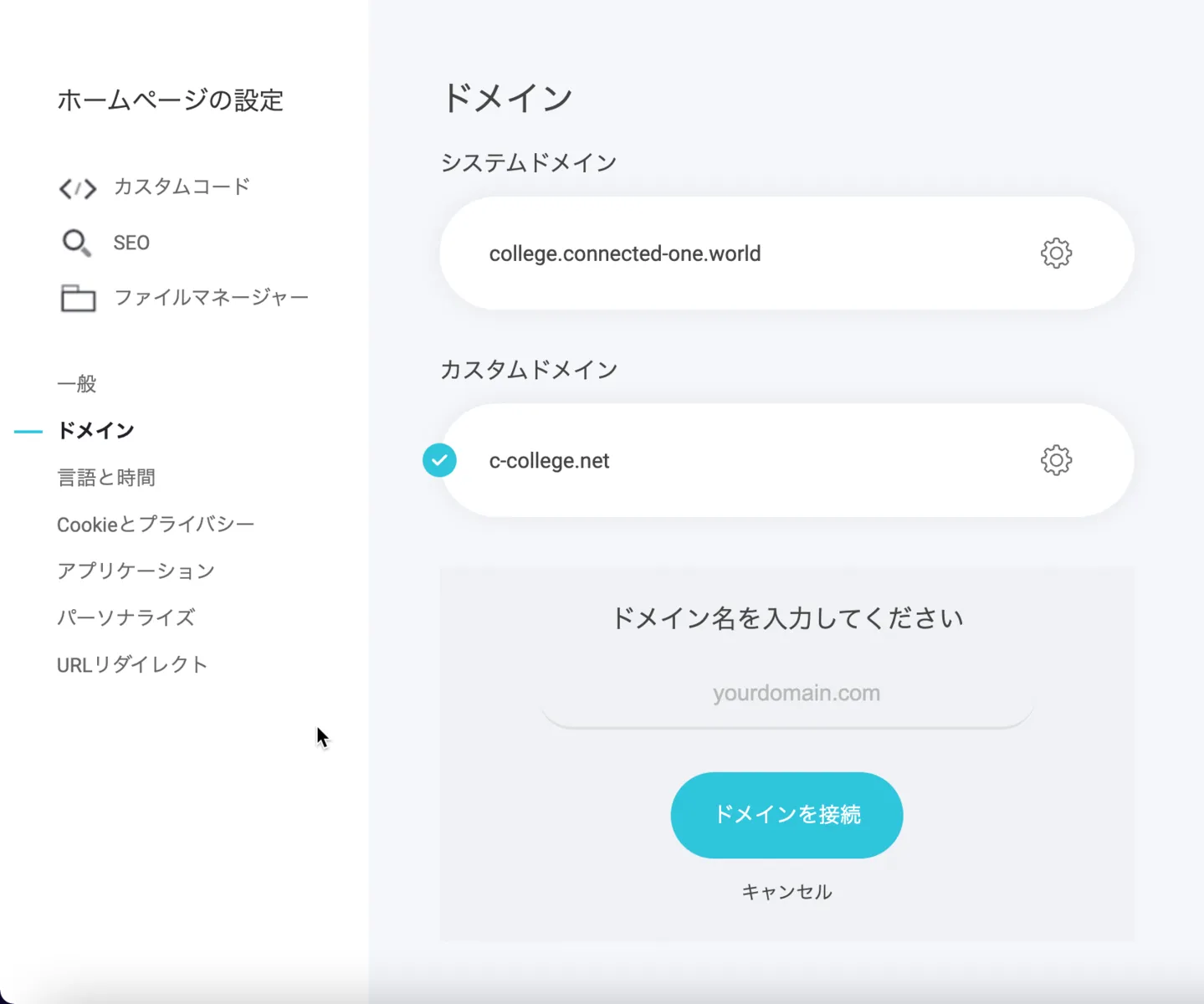Click the yourdomain.com input field
1204x1004 pixels.
coord(787,694)
